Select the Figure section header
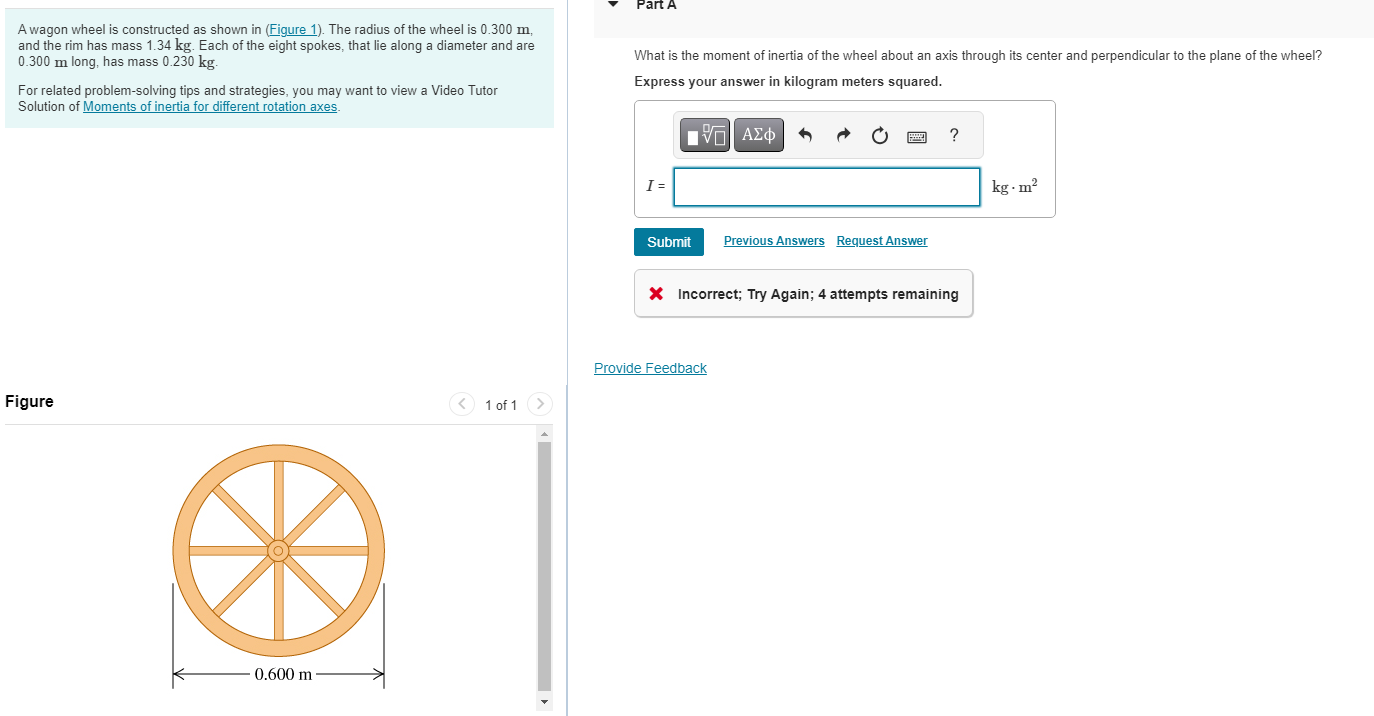This screenshot has height=716, width=1374. 29,401
